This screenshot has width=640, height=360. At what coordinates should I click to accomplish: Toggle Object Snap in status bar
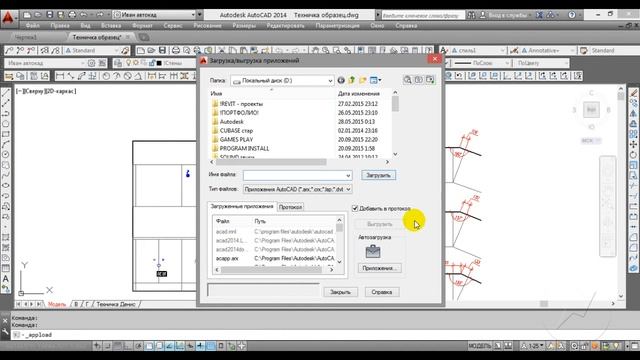pyautogui.click(x=149, y=346)
